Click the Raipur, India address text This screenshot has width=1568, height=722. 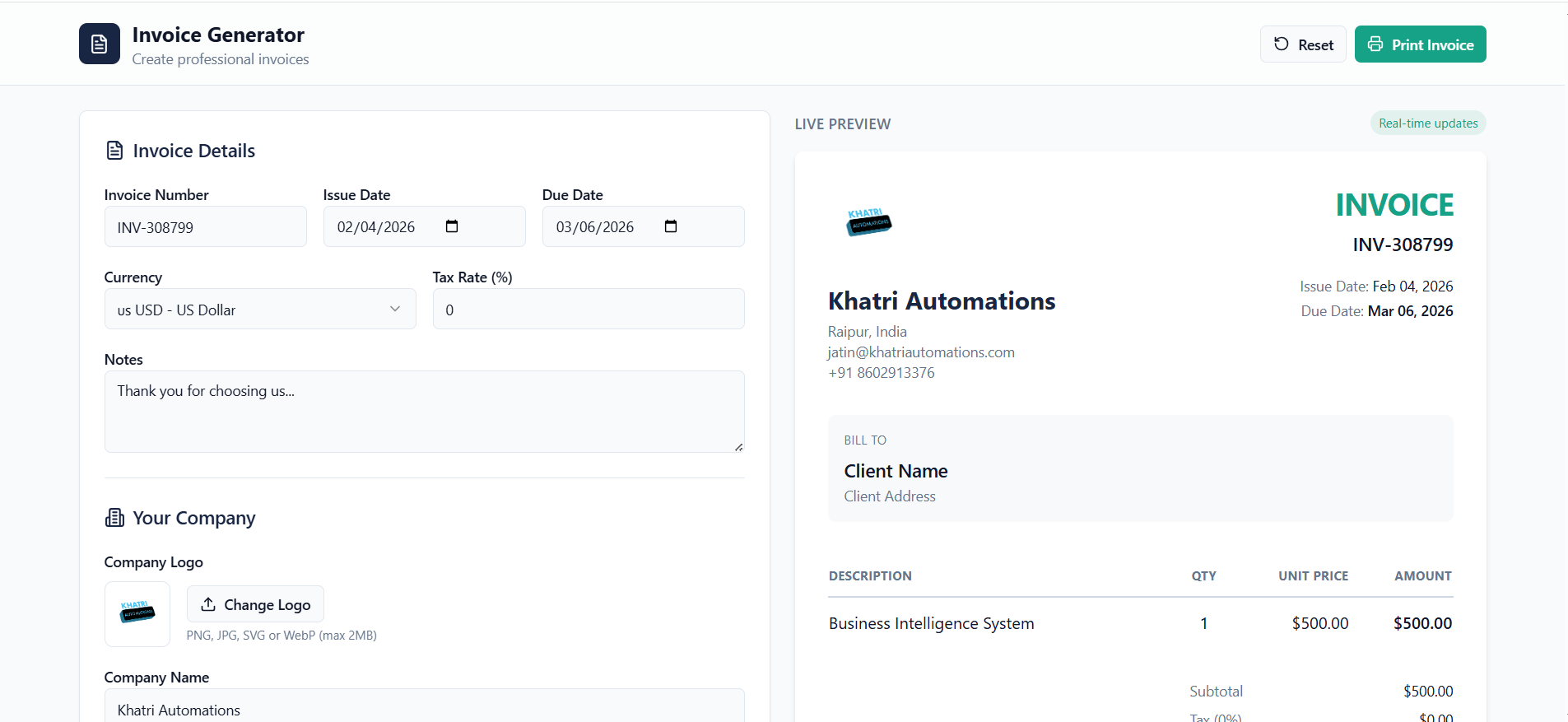[868, 332]
